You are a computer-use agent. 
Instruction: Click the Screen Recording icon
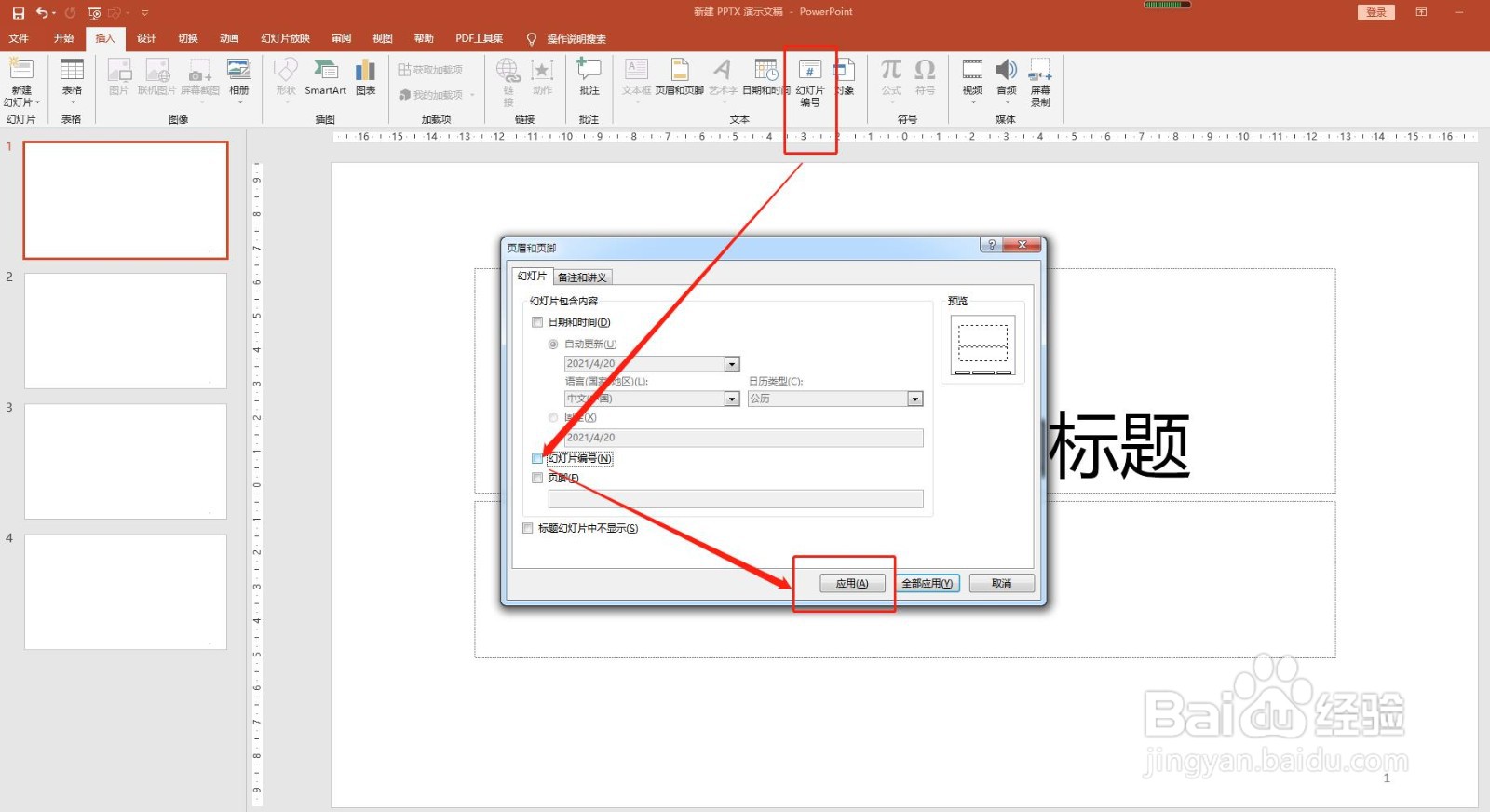click(1040, 71)
